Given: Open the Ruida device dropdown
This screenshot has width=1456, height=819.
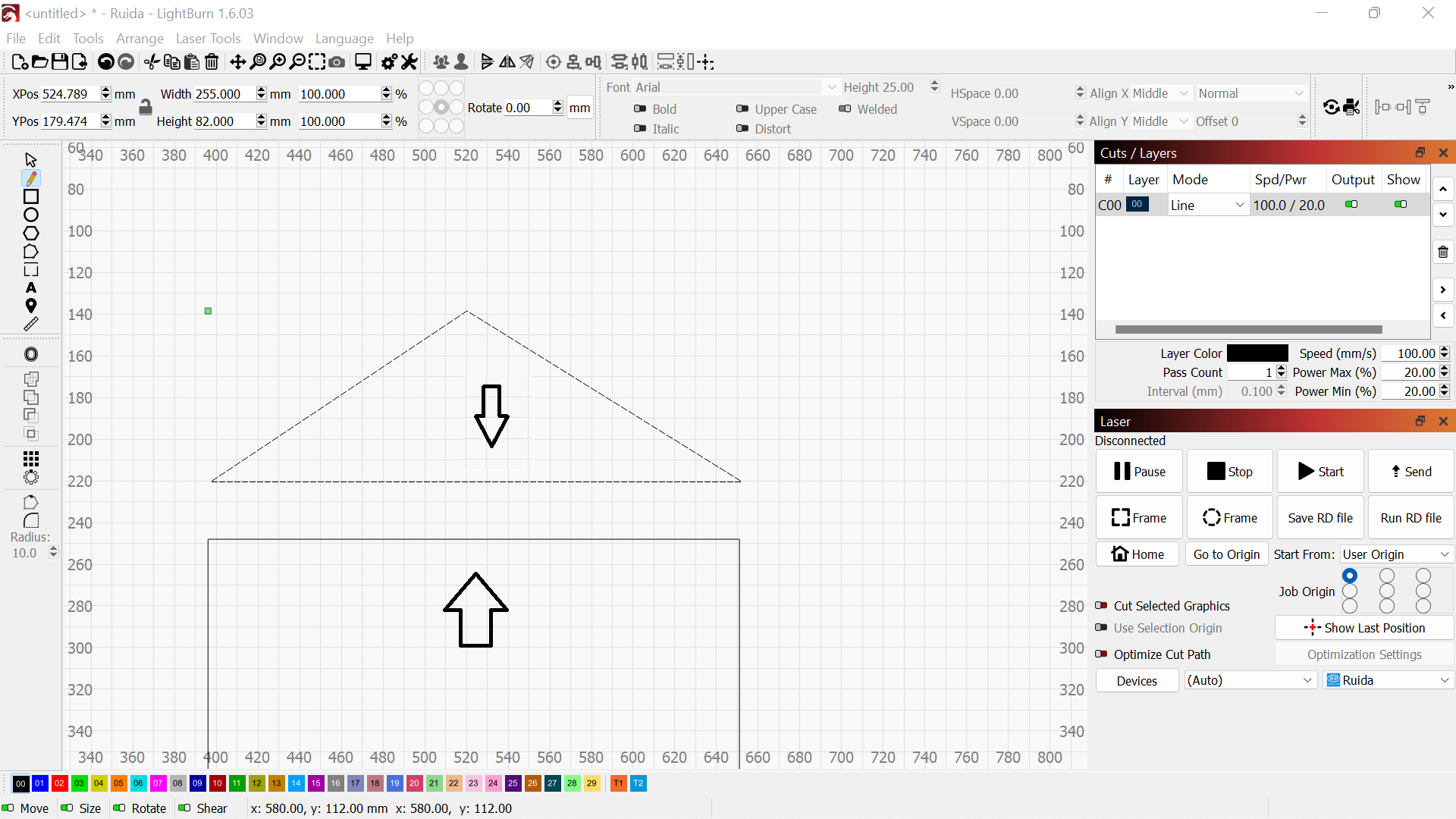Looking at the screenshot, I should click(x=1389, y=680).
